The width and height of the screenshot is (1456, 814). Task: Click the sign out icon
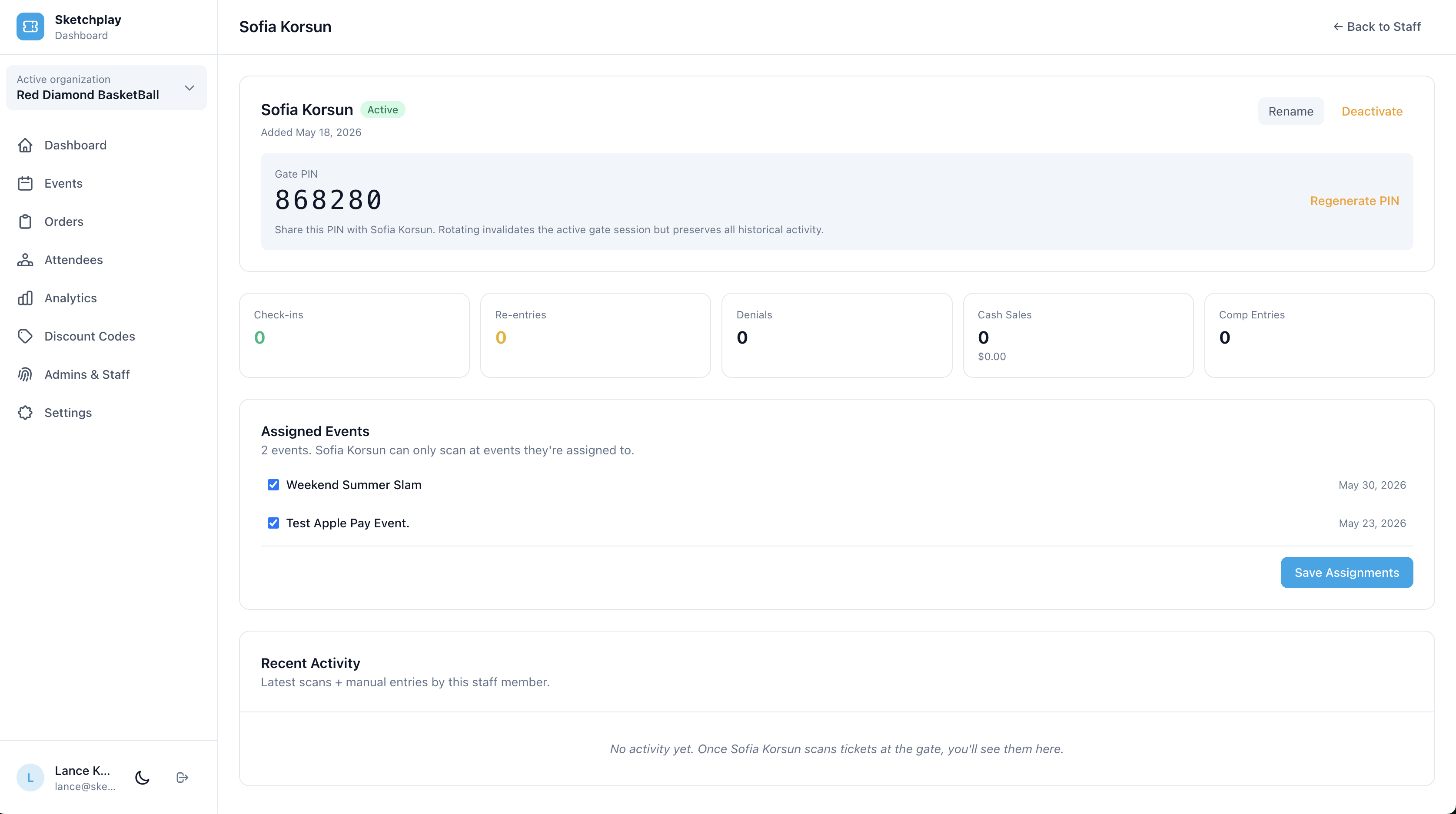(182, 778)
